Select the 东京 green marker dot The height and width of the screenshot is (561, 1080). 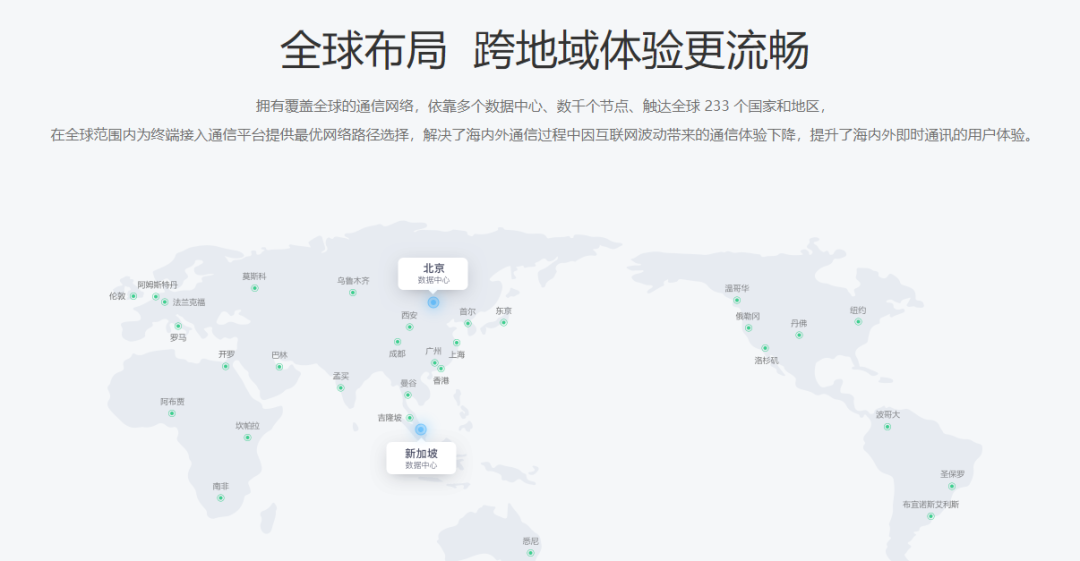pos(503,323)
